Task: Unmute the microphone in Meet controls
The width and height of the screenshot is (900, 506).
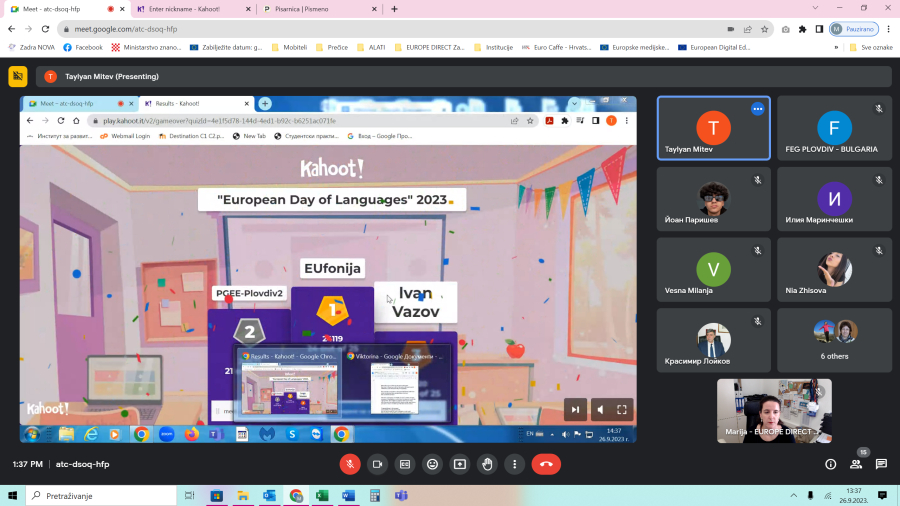Action: pyautogui.click(x=350, y=464)
